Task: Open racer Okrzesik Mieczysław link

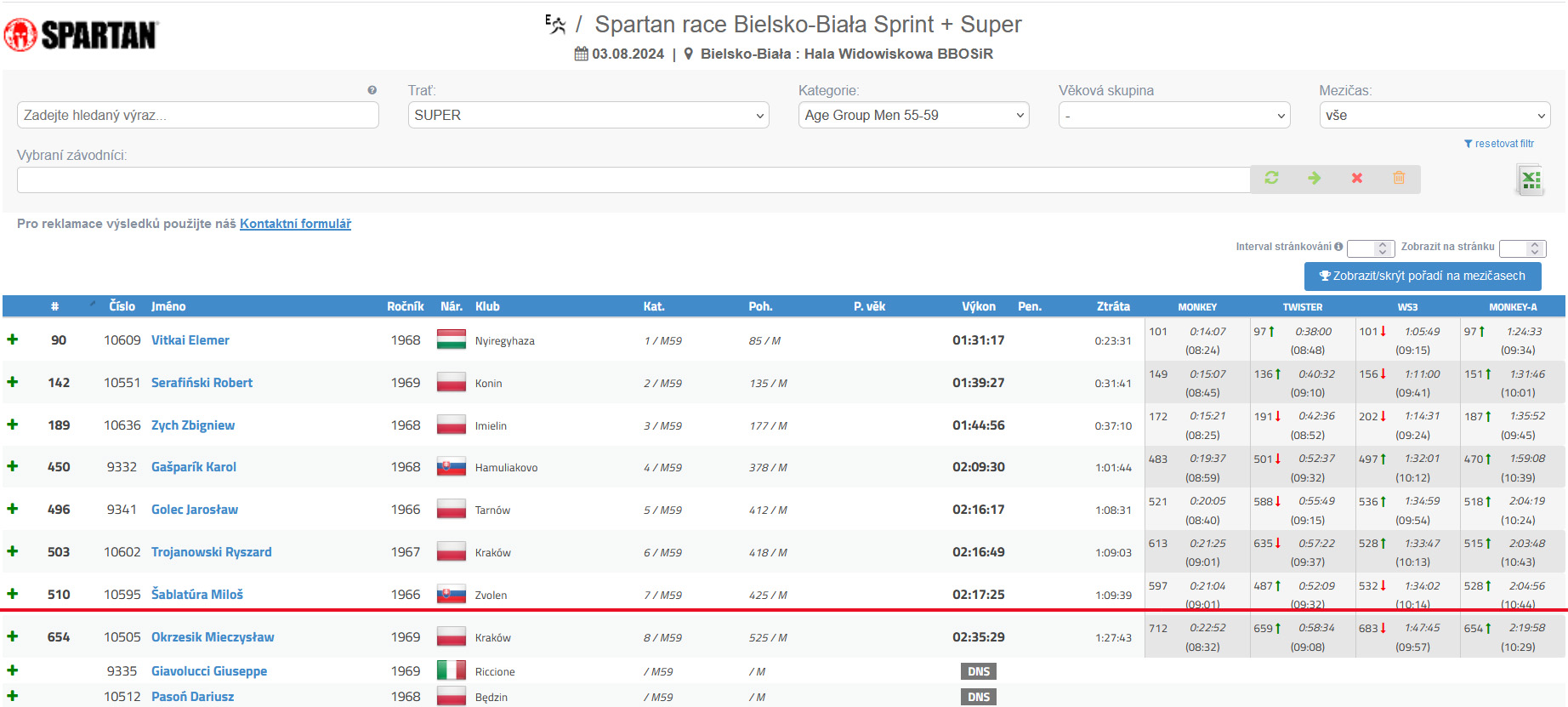Action: pyautogui.click(x=213, y=636)
